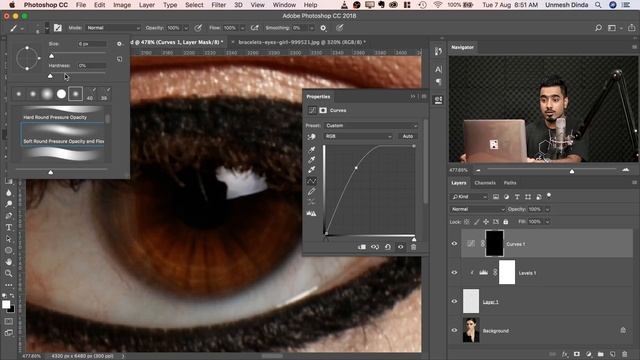The width and height of the screenshot is (640, 360).
Task: Hide the Curves 1 layer
Action: [454, 244]
